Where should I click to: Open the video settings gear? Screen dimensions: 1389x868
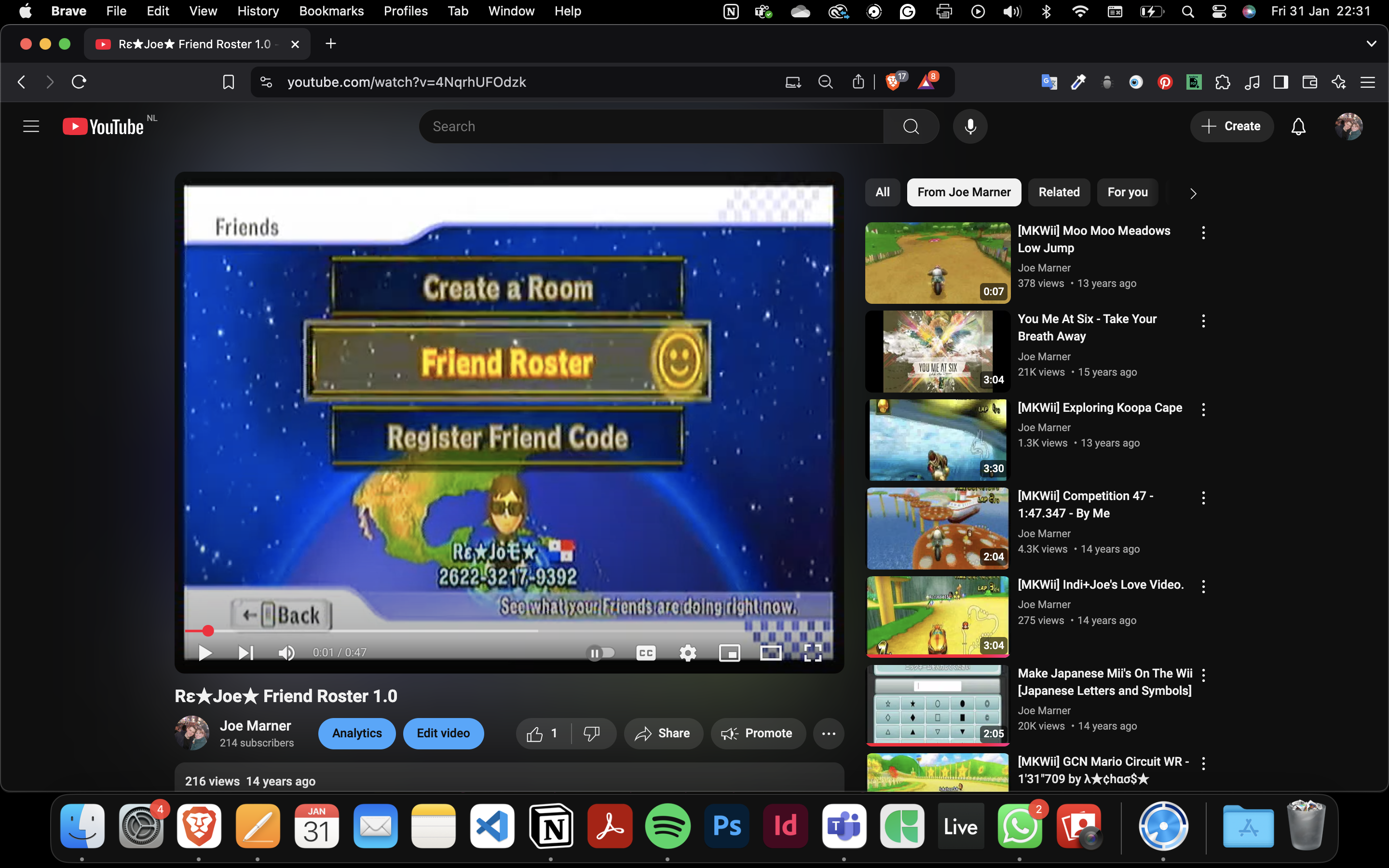tap(688, 653)
